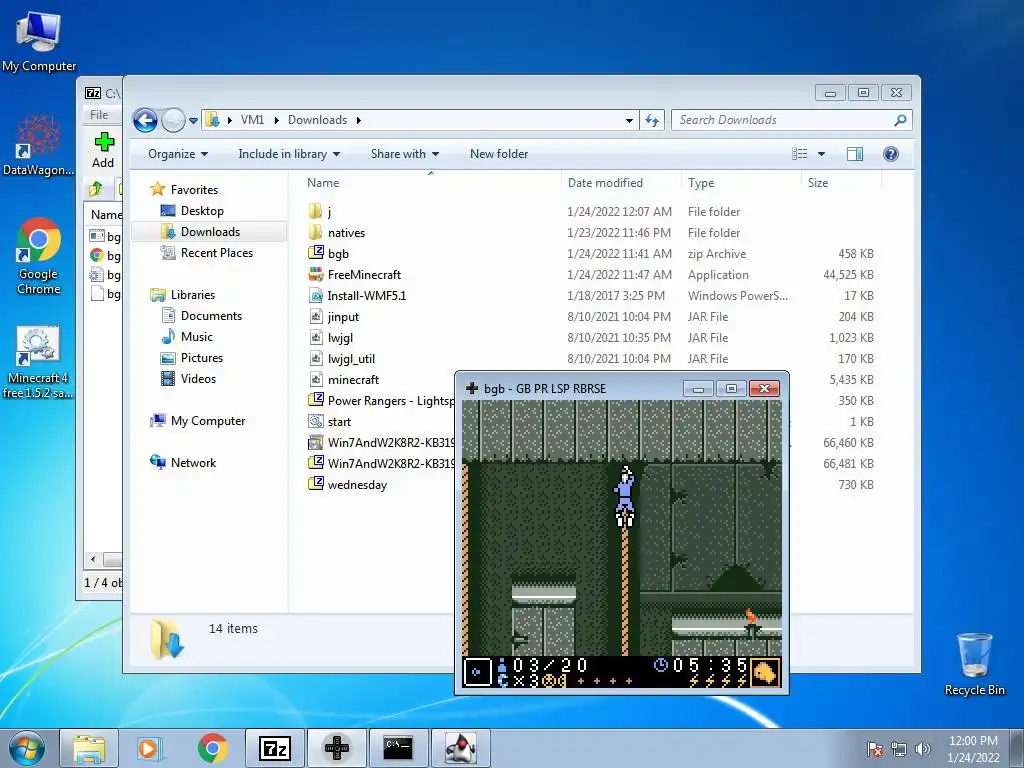Open Windows Media Player from taskbar
1024x768 pixels.
[x=150, y=748]
